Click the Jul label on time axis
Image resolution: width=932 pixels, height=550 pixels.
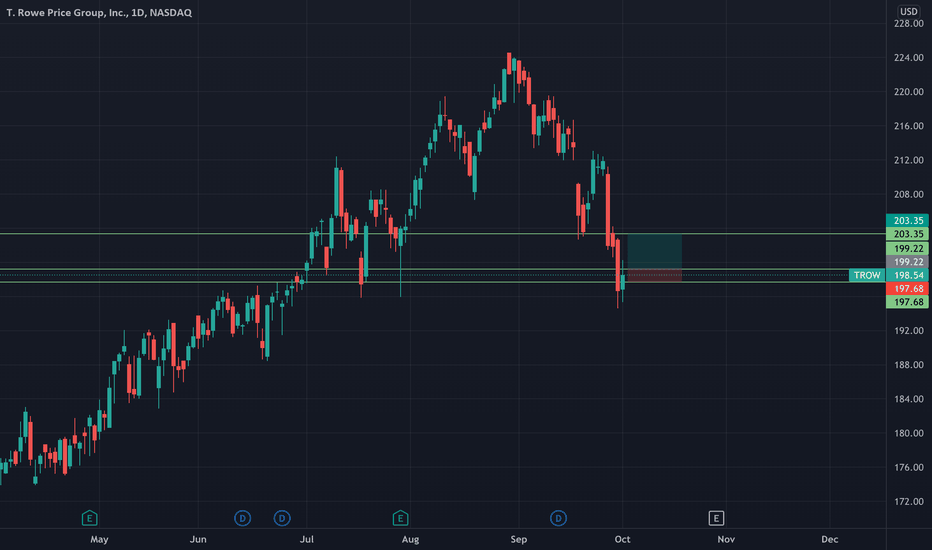click(307, 540)
